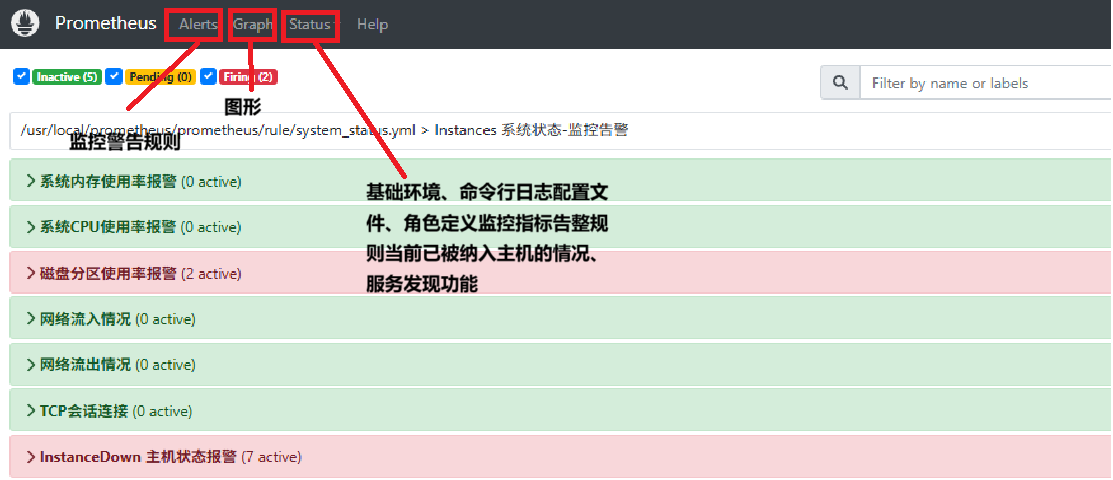
Task: Click the Instances 系统状态-监控告警 group name
Action: (531, 131)
